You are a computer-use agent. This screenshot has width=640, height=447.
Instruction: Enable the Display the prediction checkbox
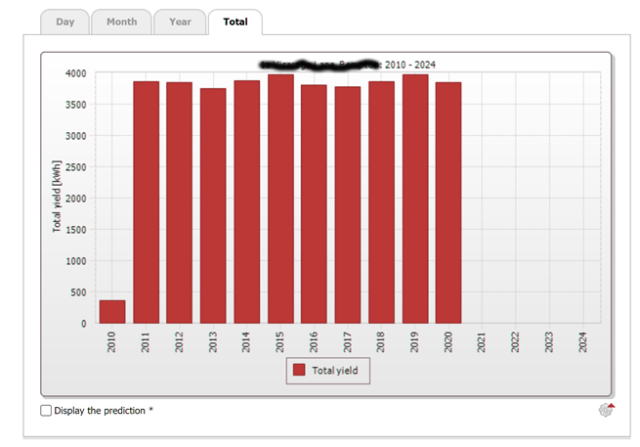(46, 411)
